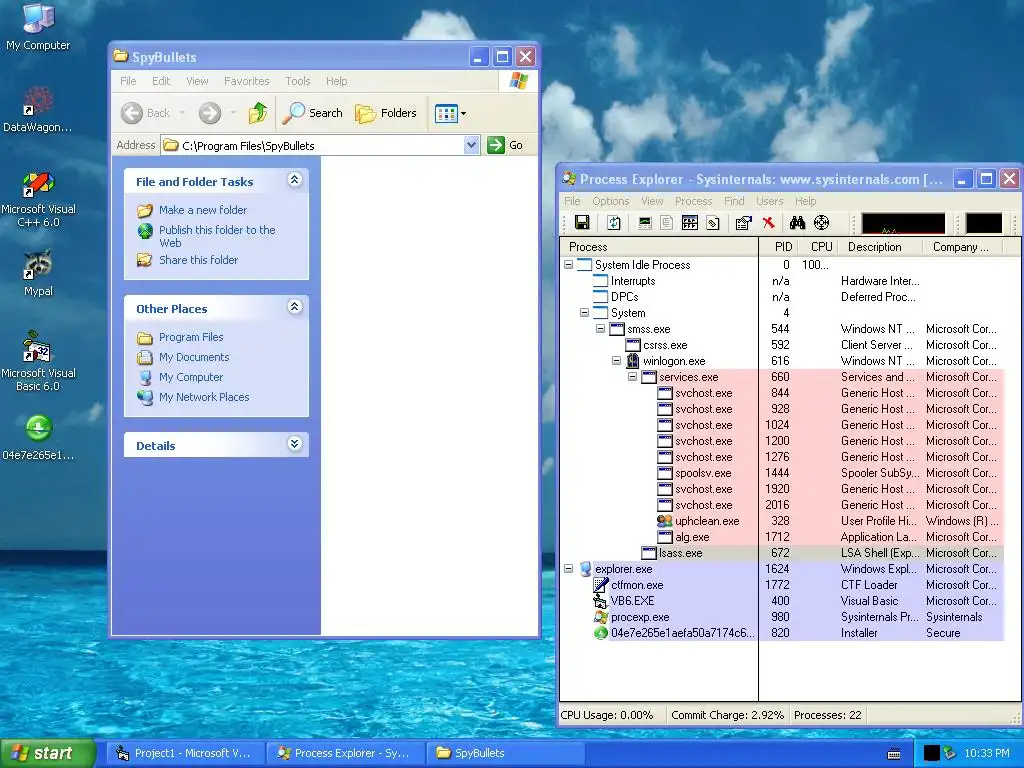
Task: Collapse the services.exe tree node
Action: (632, 377)
